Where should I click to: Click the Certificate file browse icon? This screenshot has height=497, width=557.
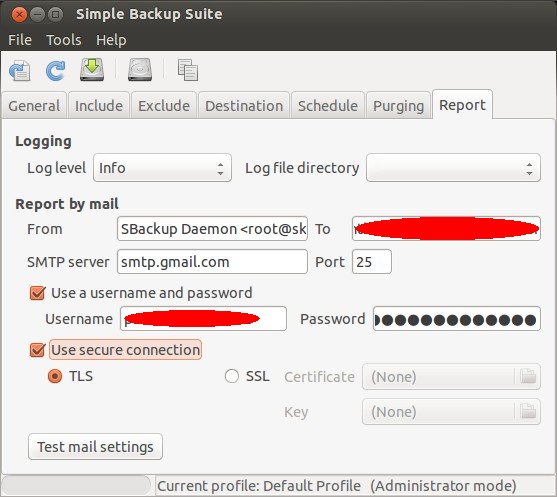(528, 376)
